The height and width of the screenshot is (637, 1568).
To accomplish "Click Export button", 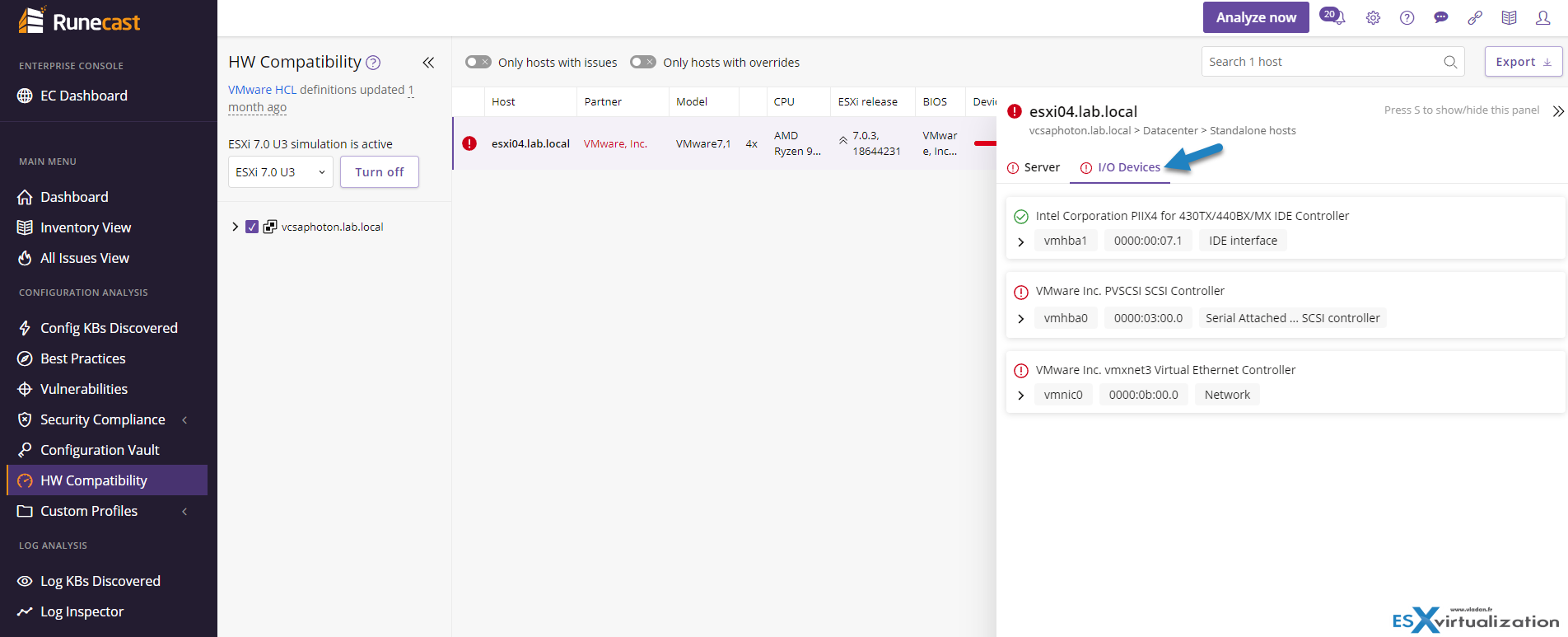I will pos(1524,62).
